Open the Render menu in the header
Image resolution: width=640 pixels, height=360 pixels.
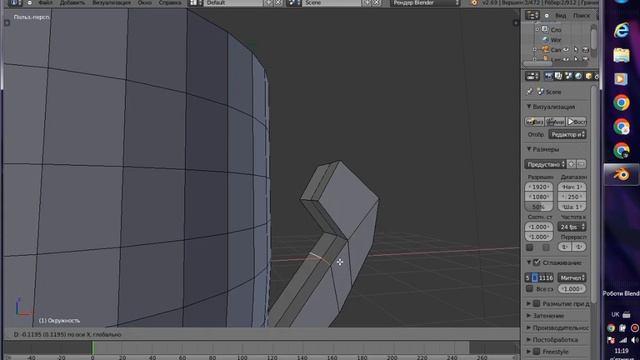tap(111, 3)
